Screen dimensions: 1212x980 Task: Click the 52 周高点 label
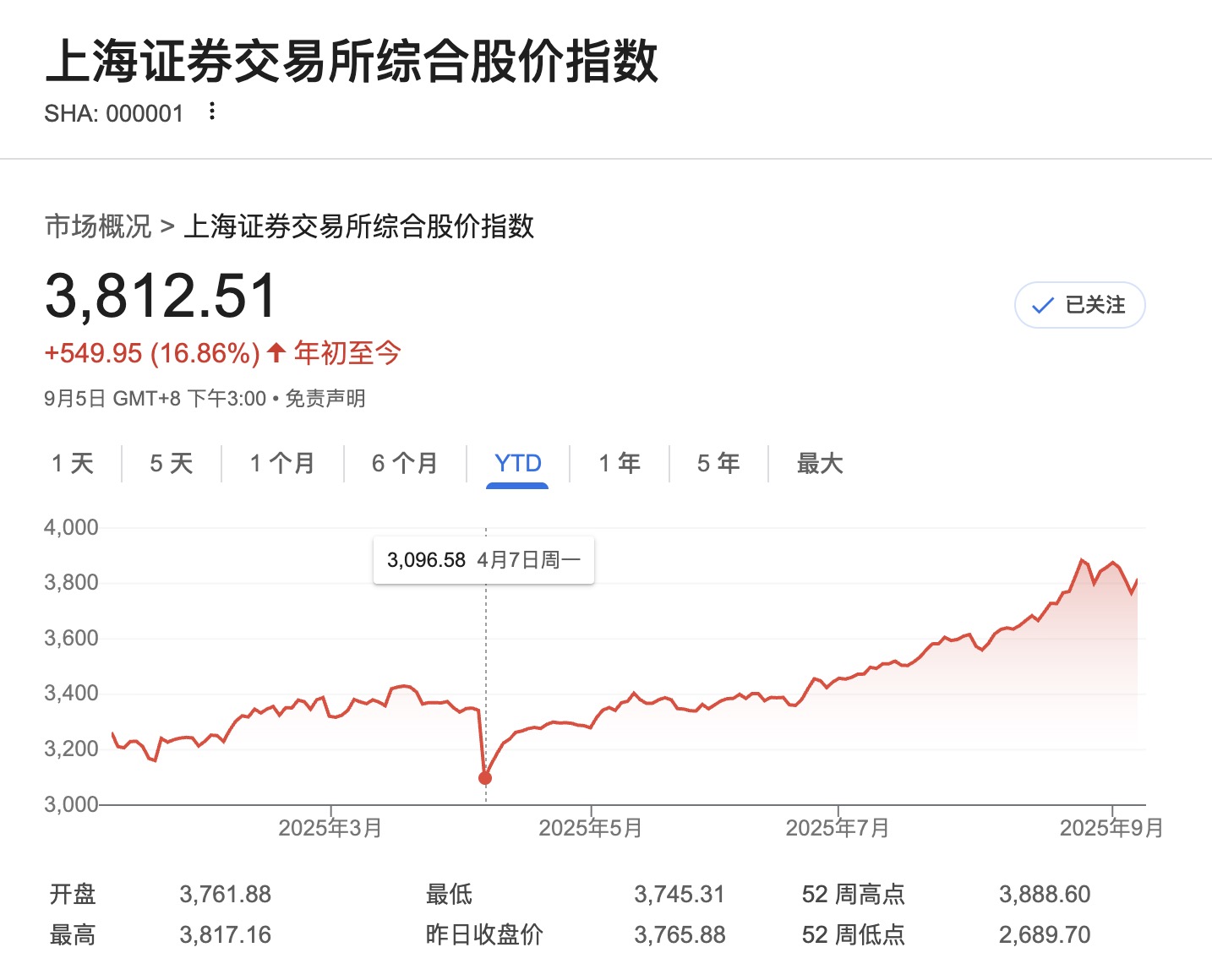pos(854,894)
